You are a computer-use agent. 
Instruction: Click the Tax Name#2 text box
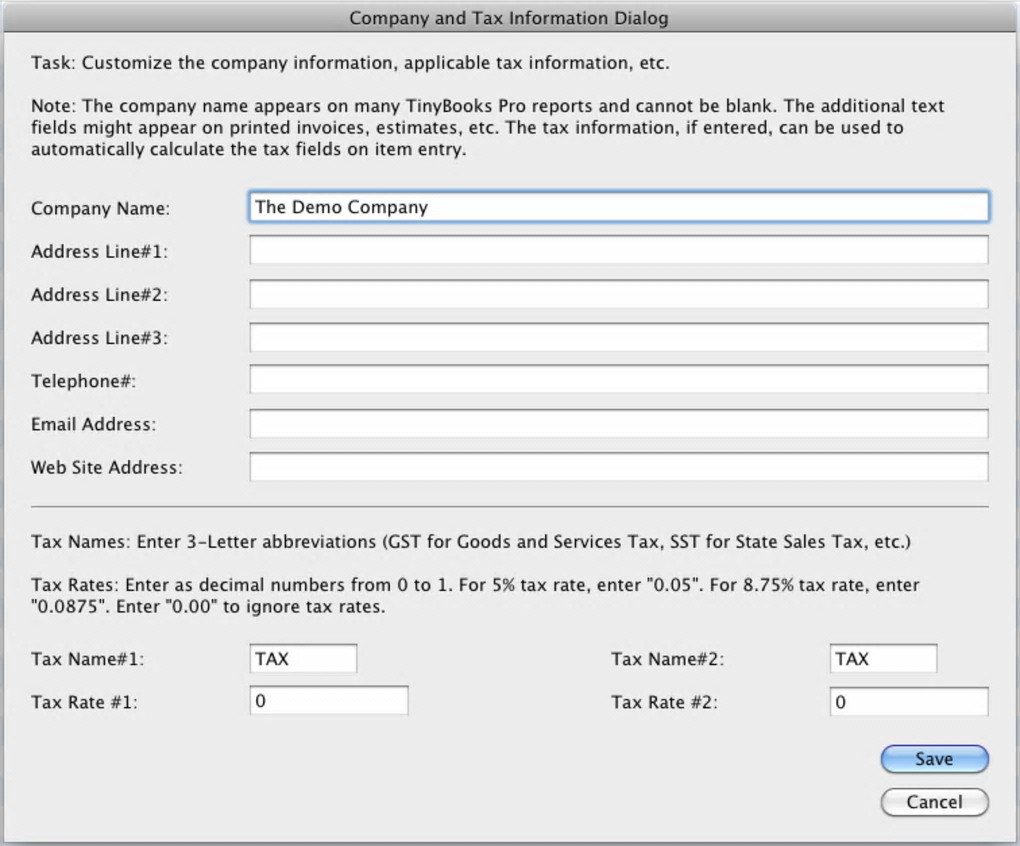coord(883,659)
